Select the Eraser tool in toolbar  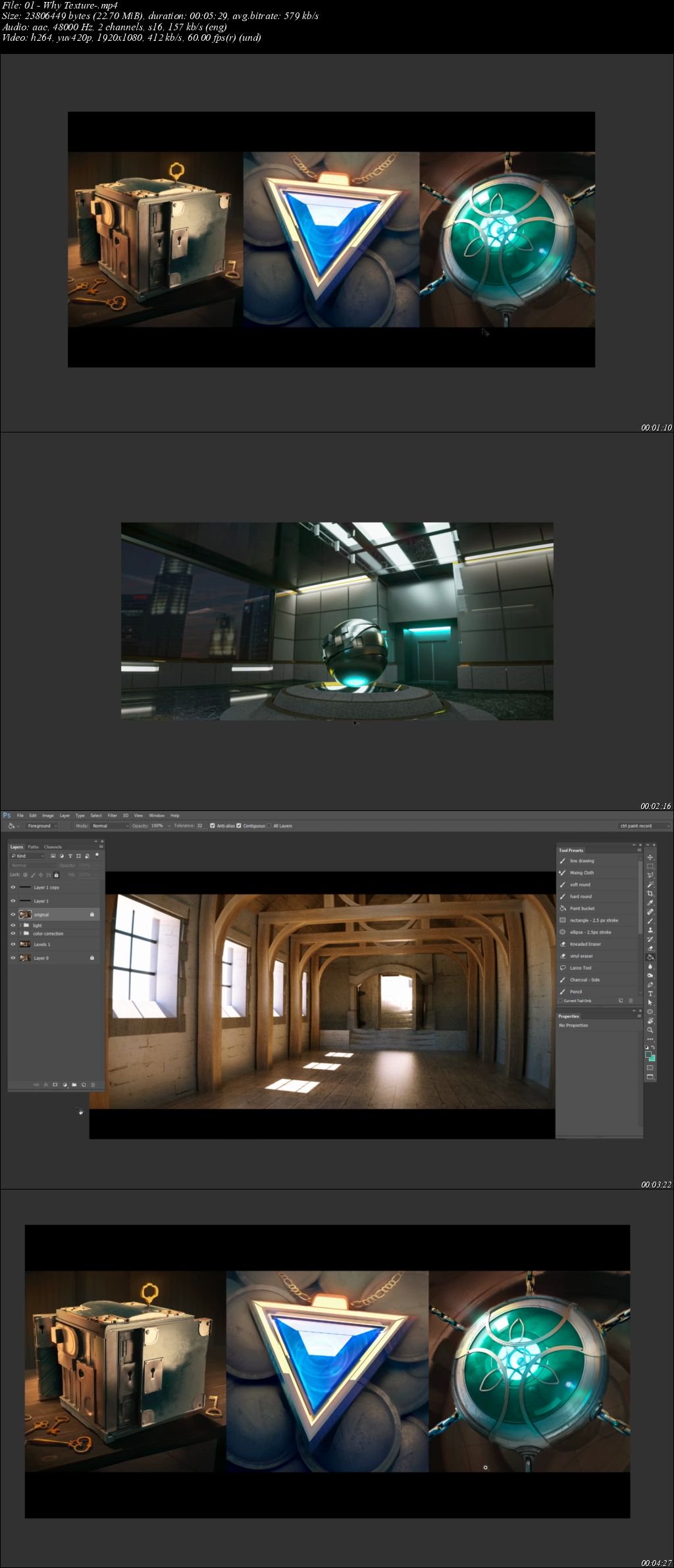coord(650,948)
